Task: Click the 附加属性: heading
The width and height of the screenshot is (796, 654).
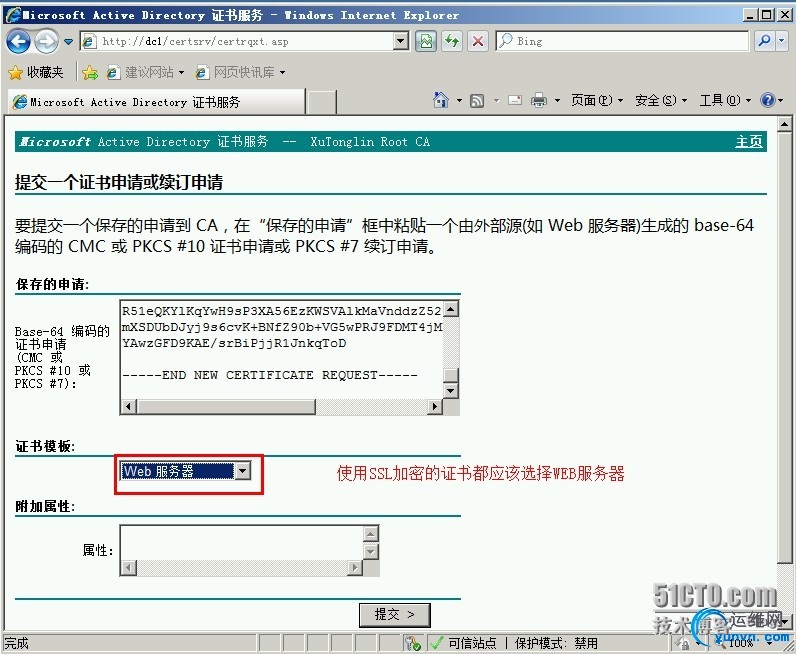Action: click(45, 507)
